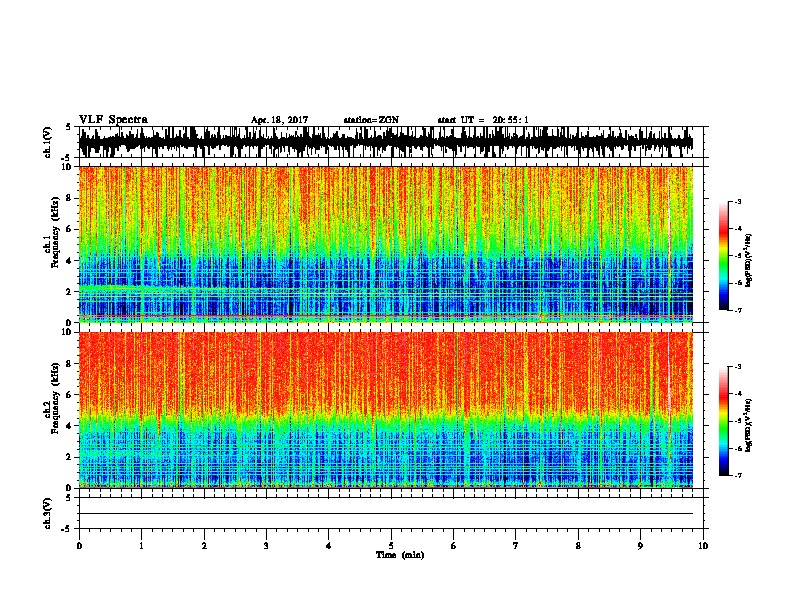This screenshot has height=612, width=792.
Task: Click the ch.1 color bar unit label
Action: click(x=748, y=260)
